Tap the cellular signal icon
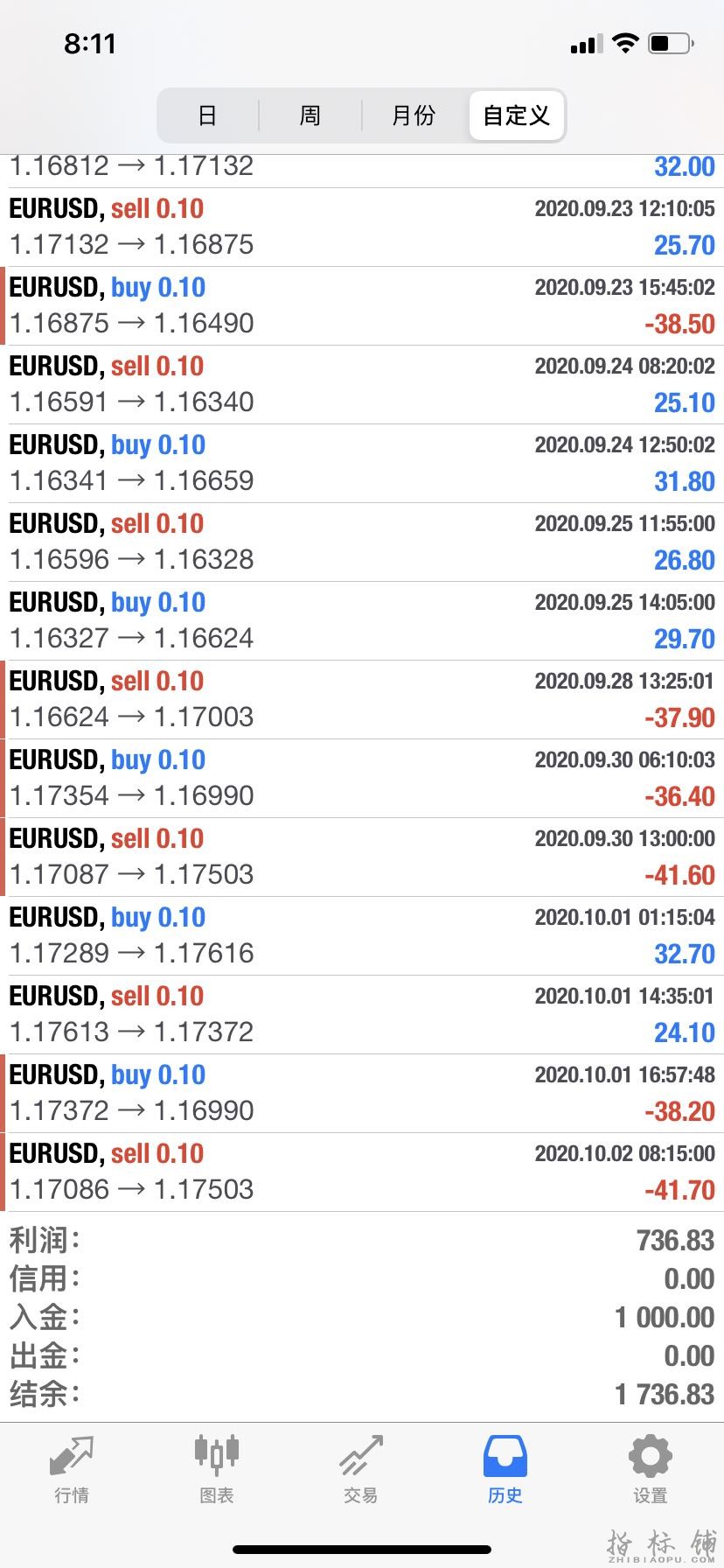This screenshot has height=1568, width=724. point(586,44)
